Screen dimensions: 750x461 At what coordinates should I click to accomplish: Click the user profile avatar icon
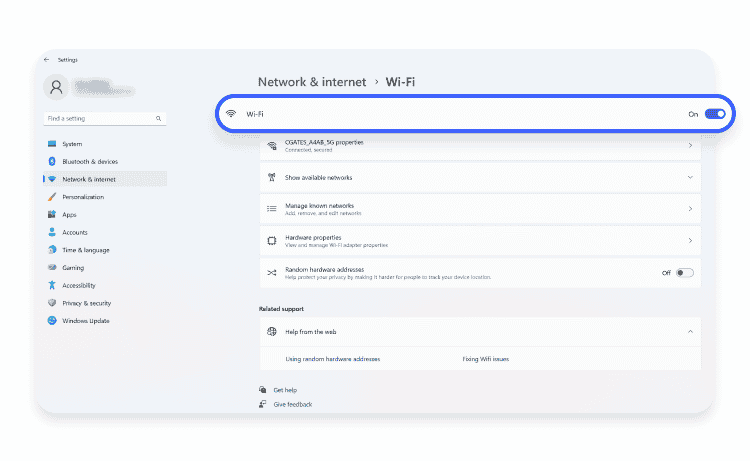(x=56, y=87)
